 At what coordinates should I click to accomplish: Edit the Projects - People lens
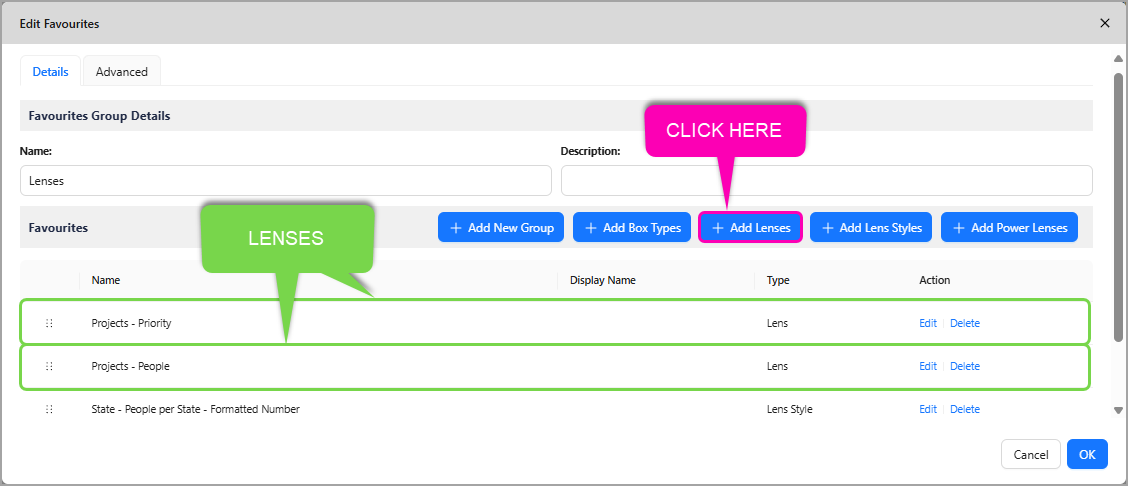pyautogui.click(x=928, y=366)
